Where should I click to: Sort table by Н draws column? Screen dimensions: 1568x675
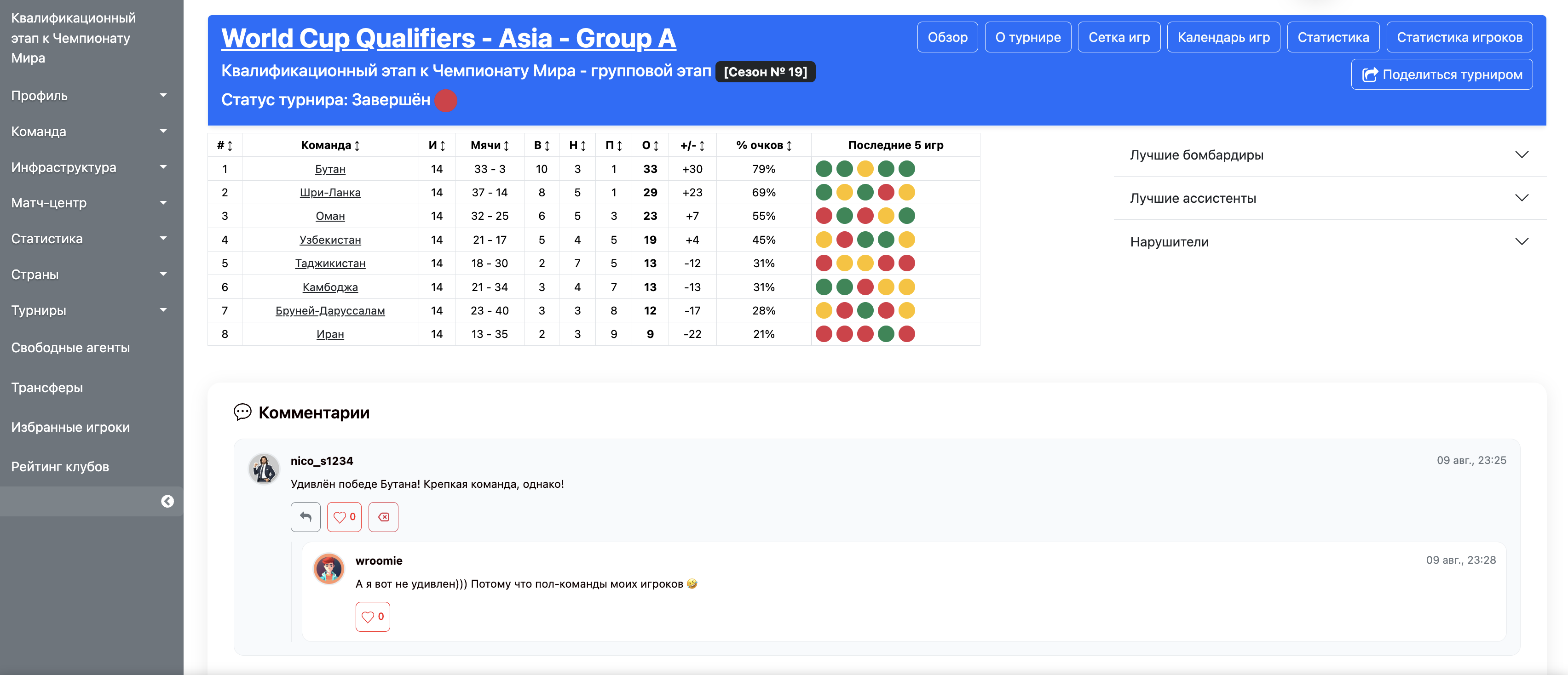pyautogui.click(x=578, y=145)
